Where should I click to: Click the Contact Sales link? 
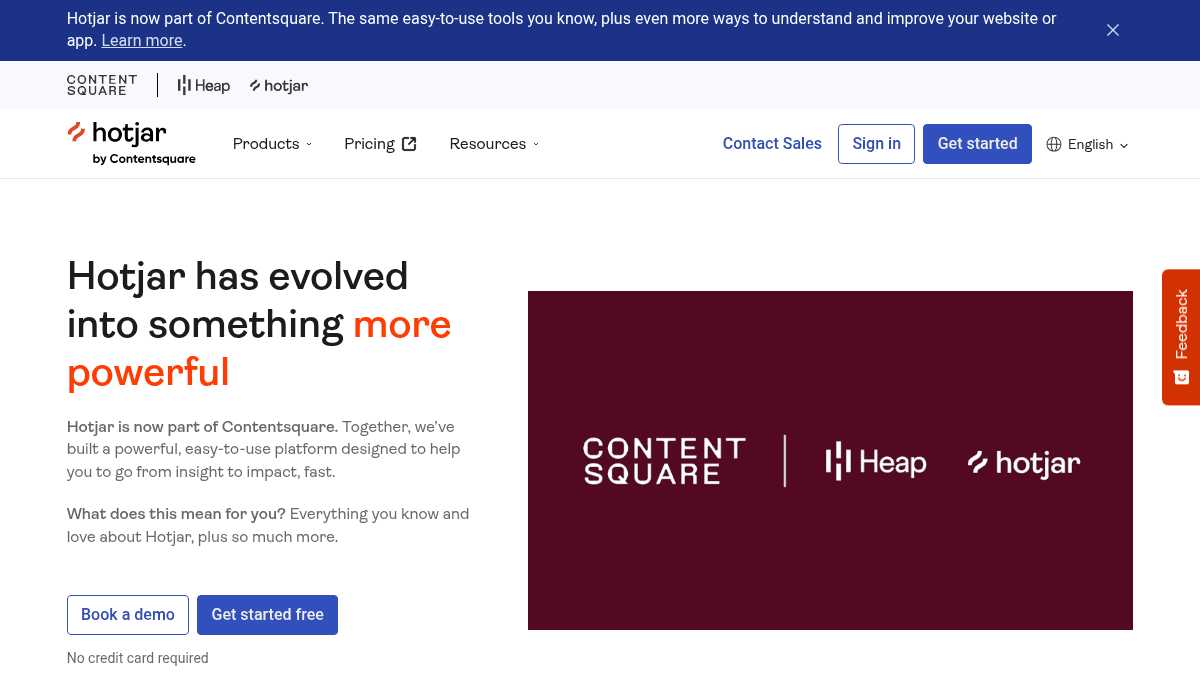772,144
